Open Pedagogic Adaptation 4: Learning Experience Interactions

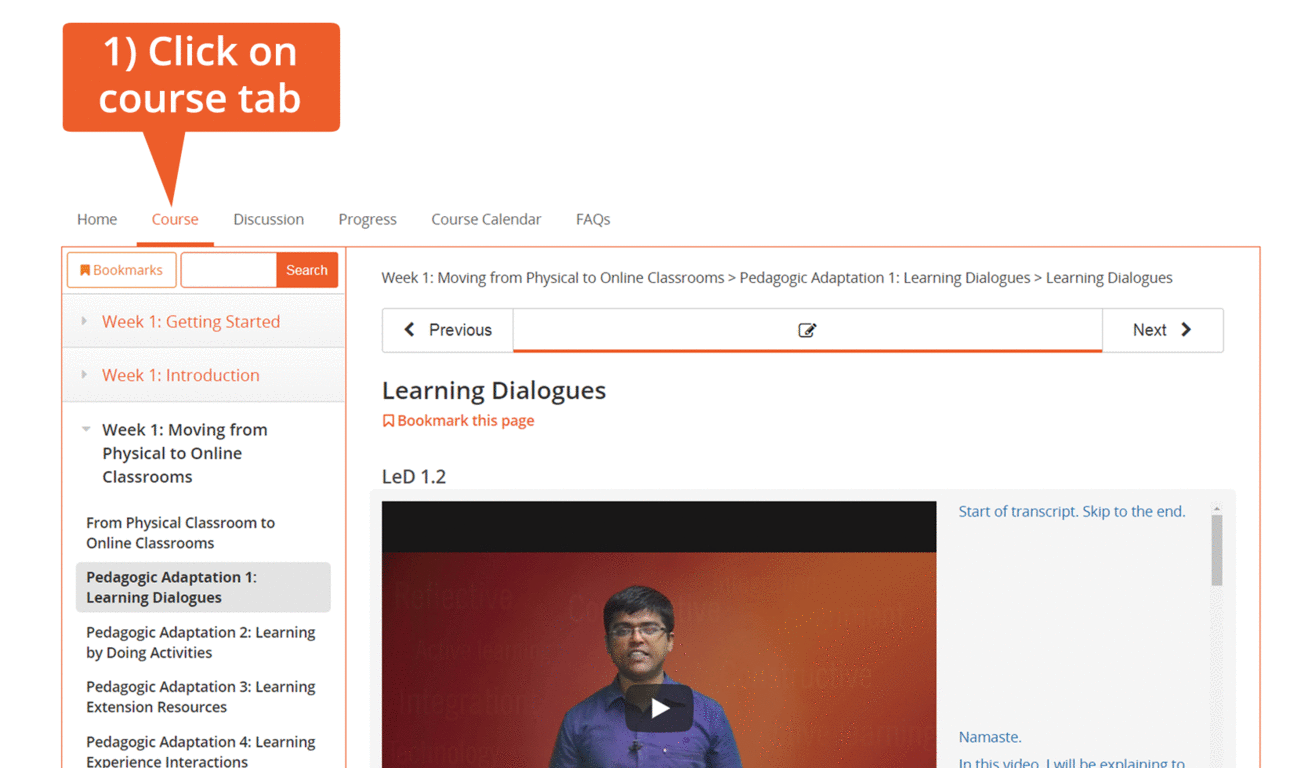(203, 751)
